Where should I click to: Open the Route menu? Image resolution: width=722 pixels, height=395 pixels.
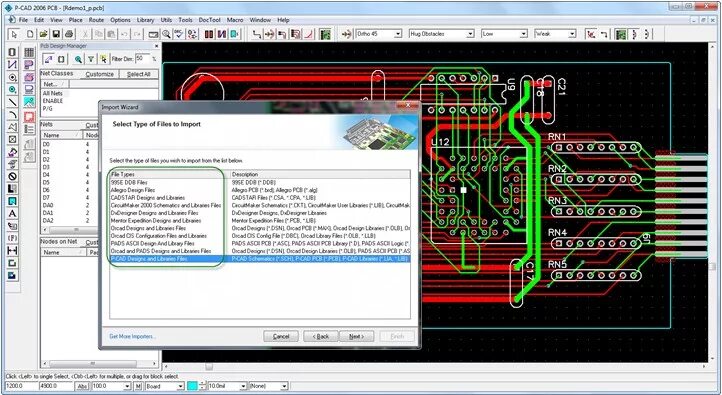point(96,20)
